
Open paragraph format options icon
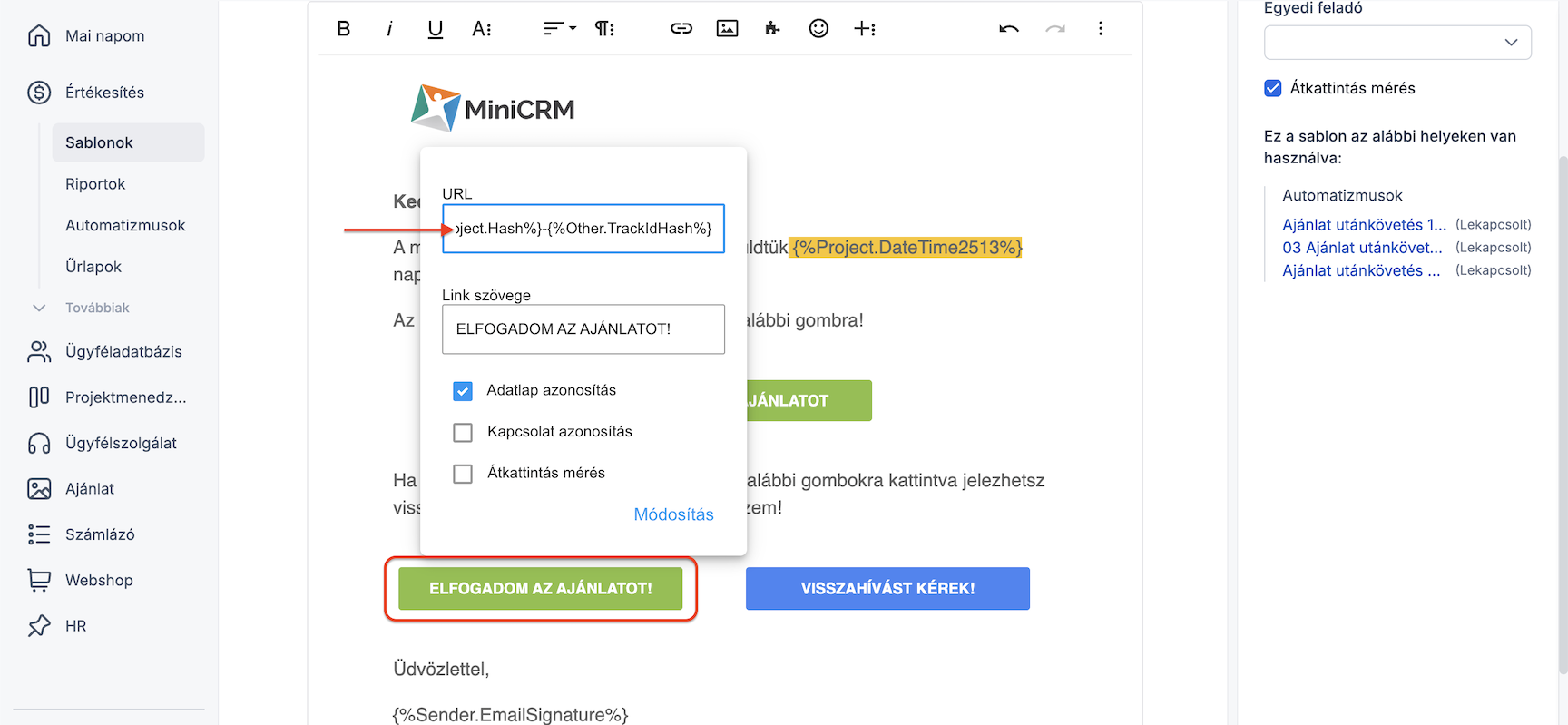(605, 29)
